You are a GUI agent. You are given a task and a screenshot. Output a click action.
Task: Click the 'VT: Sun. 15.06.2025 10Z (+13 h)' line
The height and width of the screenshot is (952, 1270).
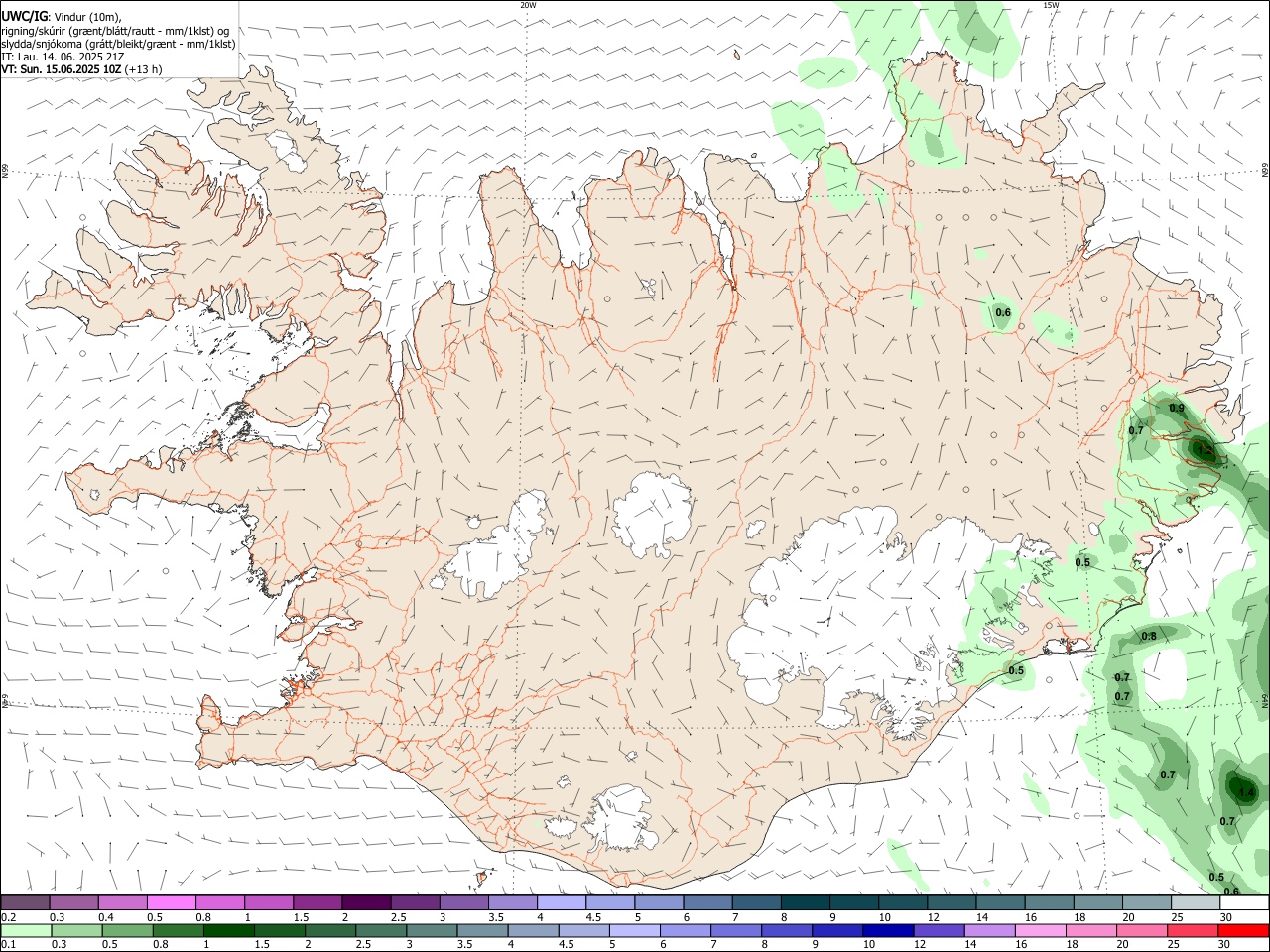[81, 69]
